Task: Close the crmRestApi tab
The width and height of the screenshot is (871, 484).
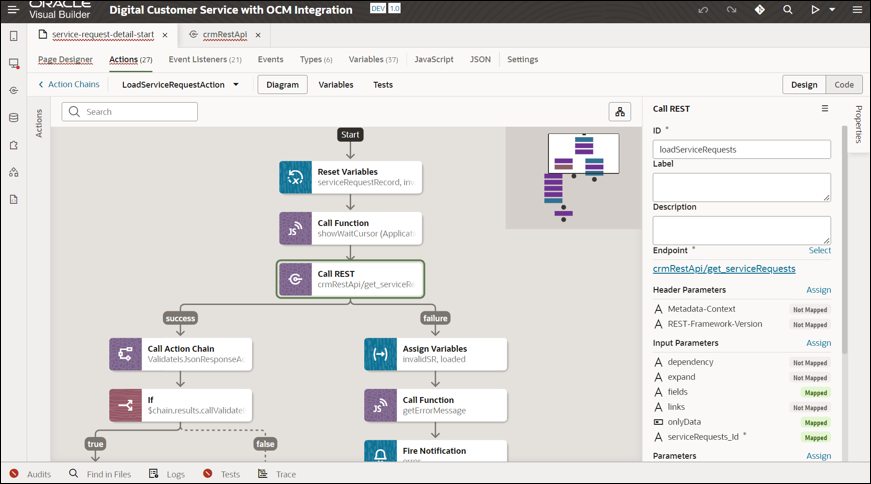Action: [258, 35]
